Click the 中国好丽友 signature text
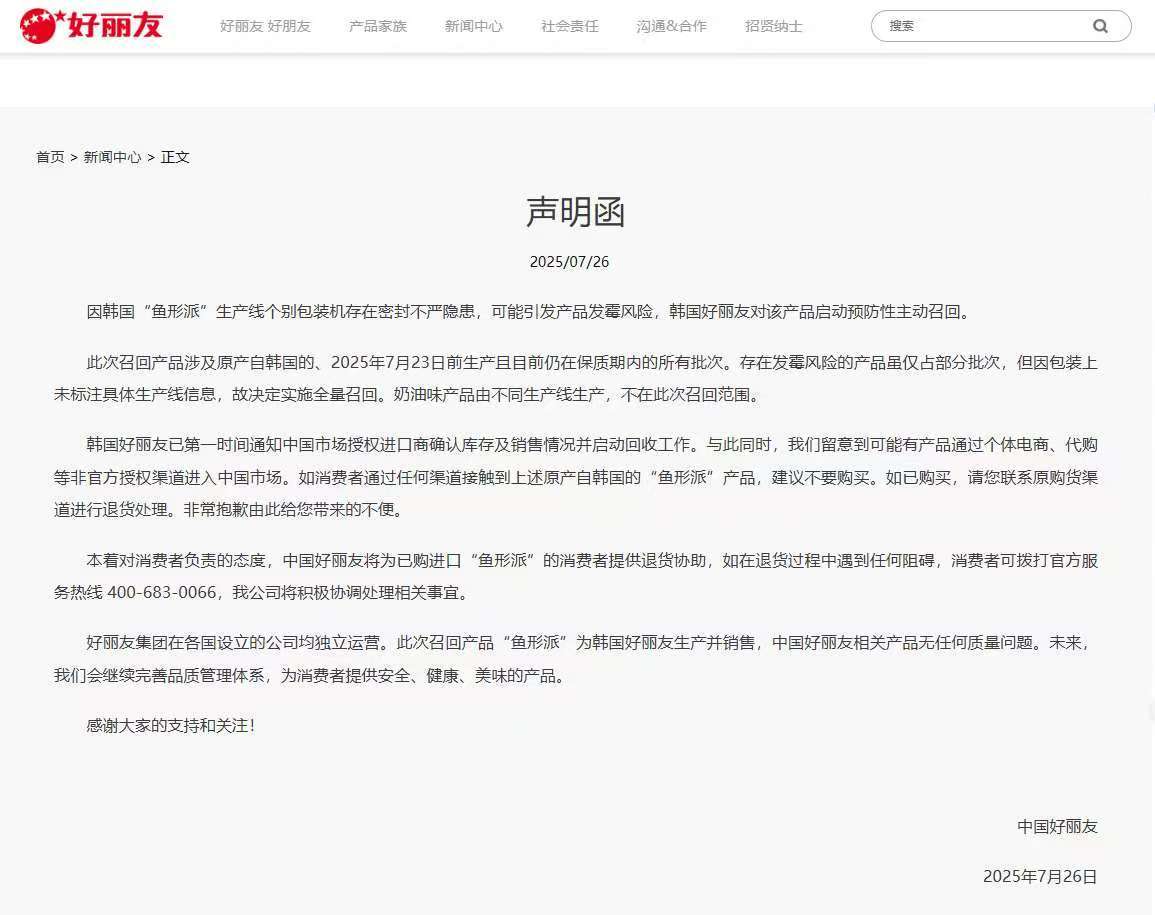The height and width of the screenshot is (915, 1155). pos(1057,827)
